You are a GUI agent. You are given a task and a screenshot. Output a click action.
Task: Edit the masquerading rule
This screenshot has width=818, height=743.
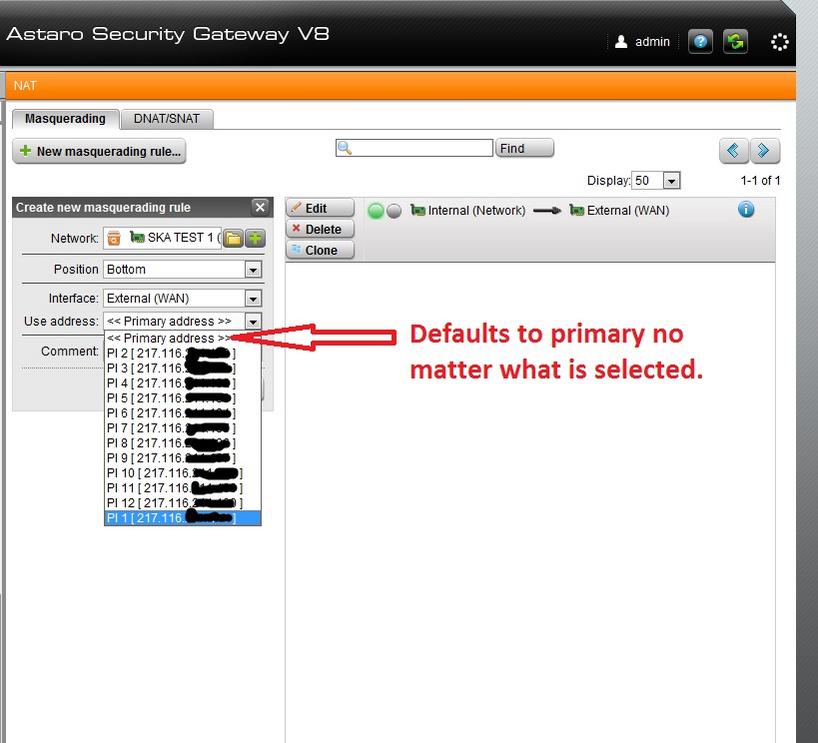point(320,208)
